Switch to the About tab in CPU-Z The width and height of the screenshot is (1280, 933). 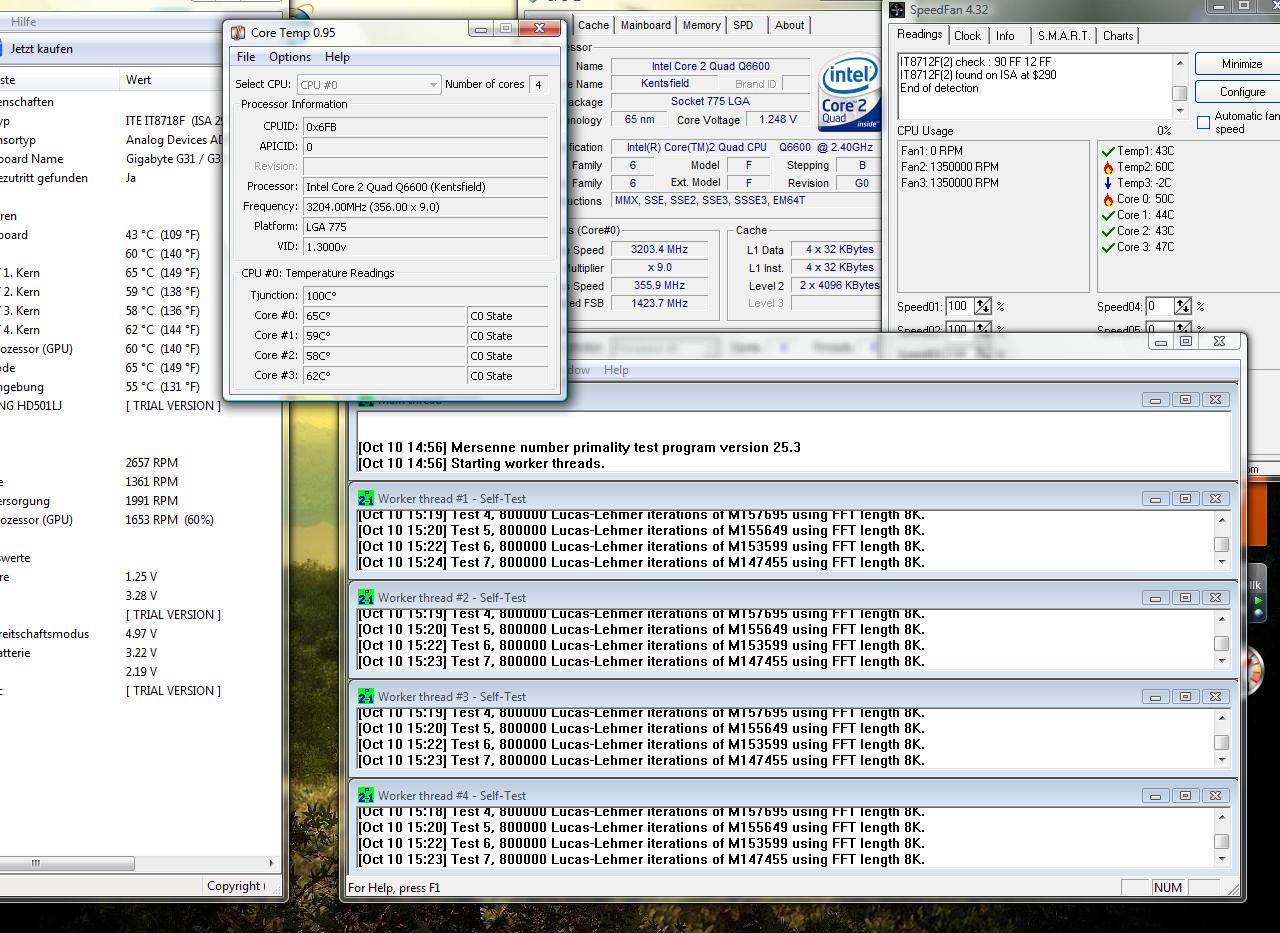pyautogui.click(x=789, y=26)
